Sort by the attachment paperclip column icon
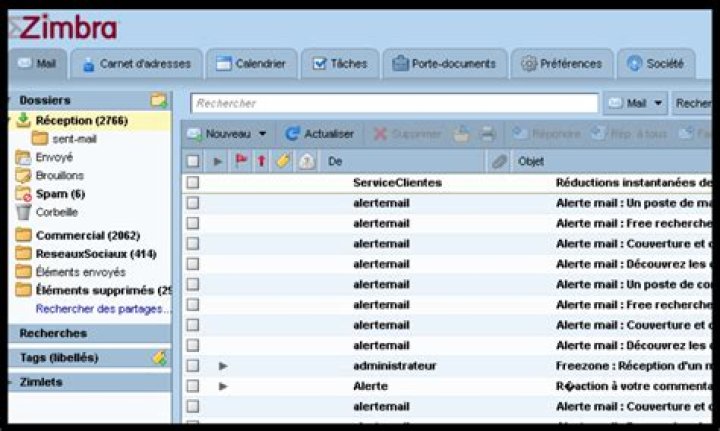Screen dimensions: 720x431 click(499, 162)
